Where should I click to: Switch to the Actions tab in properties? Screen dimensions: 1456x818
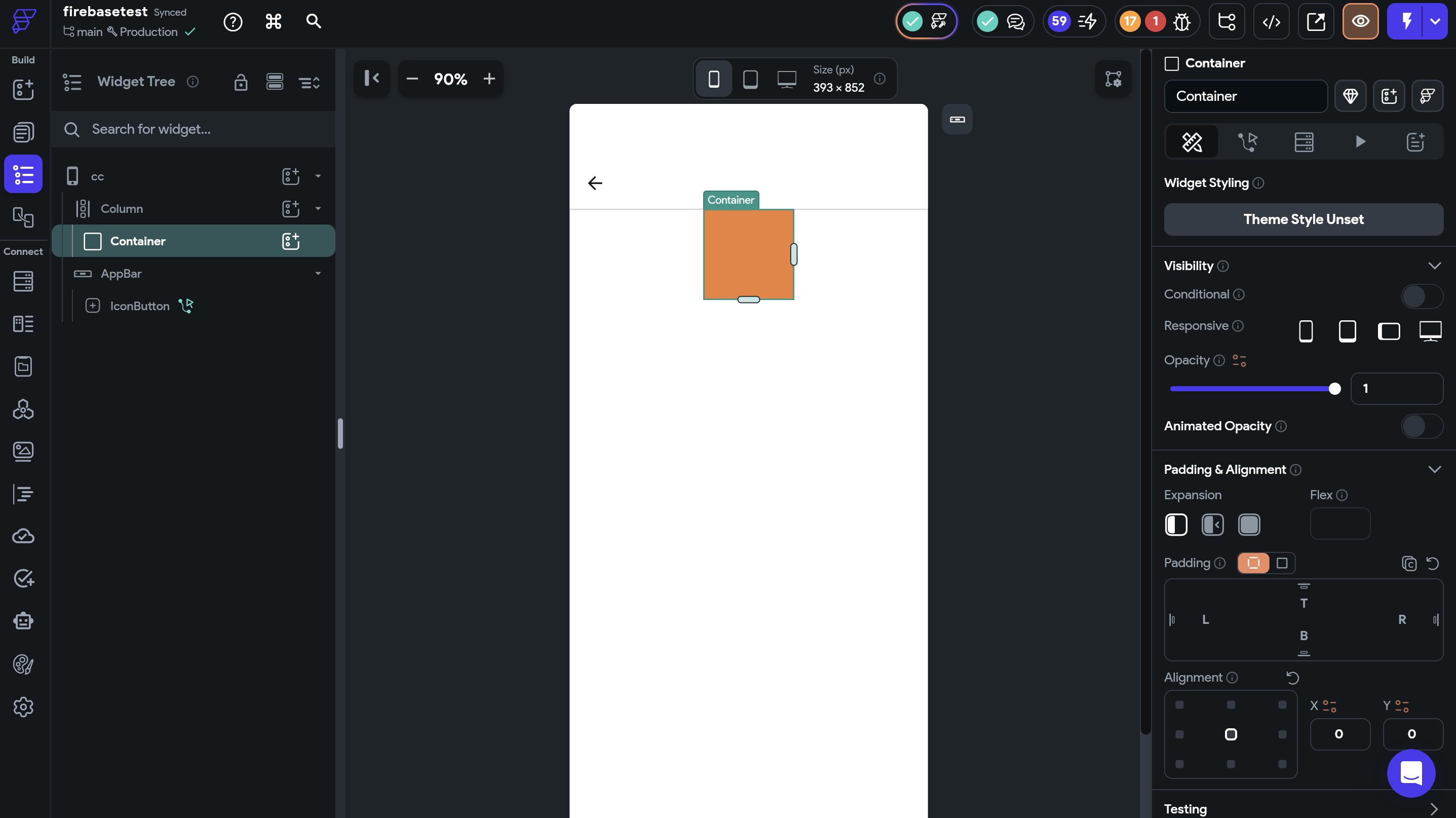pos(1247,141)
